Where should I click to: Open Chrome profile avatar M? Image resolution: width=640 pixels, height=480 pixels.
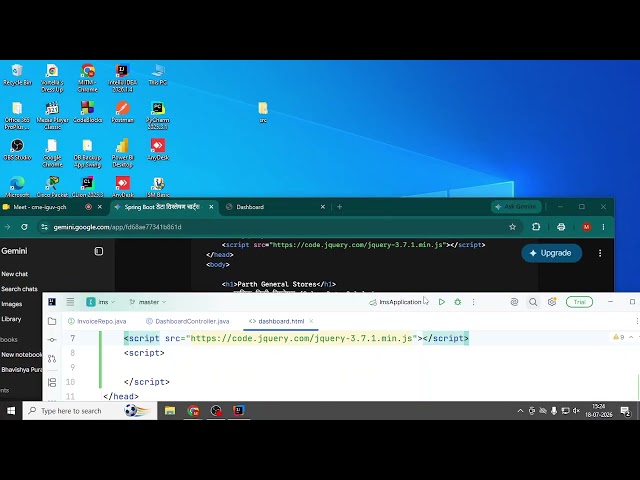(587, 227)
